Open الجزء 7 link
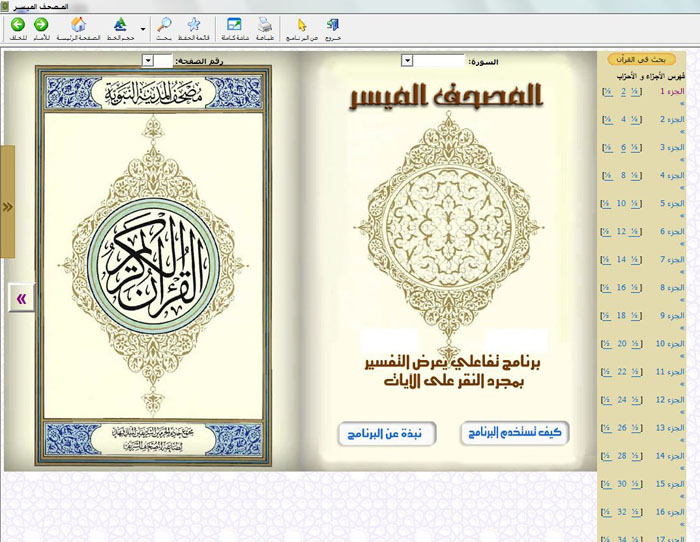The image size is (700, 542). (x=673, y=260)
